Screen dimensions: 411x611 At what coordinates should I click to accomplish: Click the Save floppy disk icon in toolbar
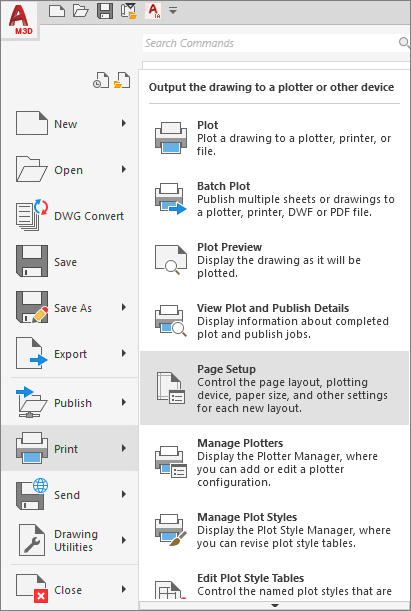pos(105,11)
